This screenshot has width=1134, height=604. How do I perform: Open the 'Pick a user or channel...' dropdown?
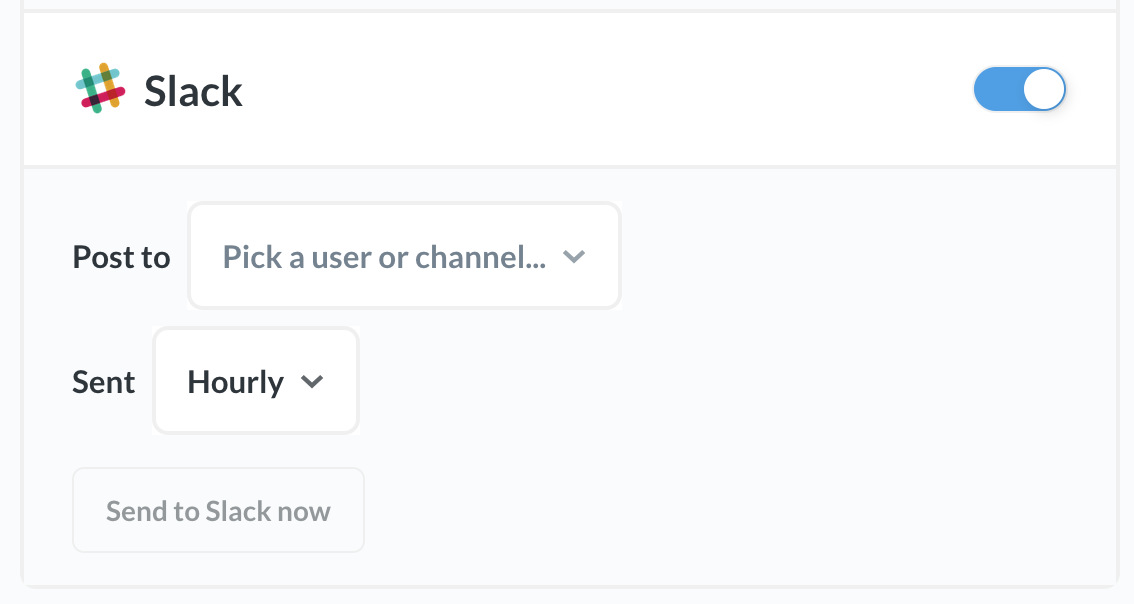pos(404,256)
